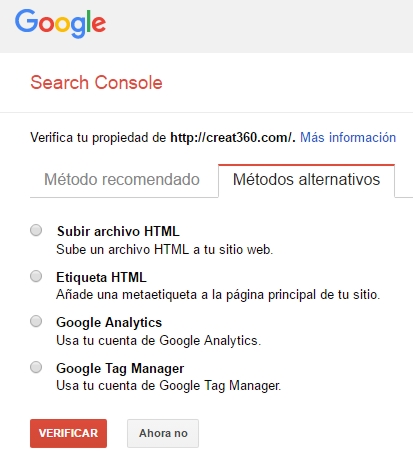Switch to the Método recomendado tab
Screen dimensions: 413x463
click(x=122, y=179)
